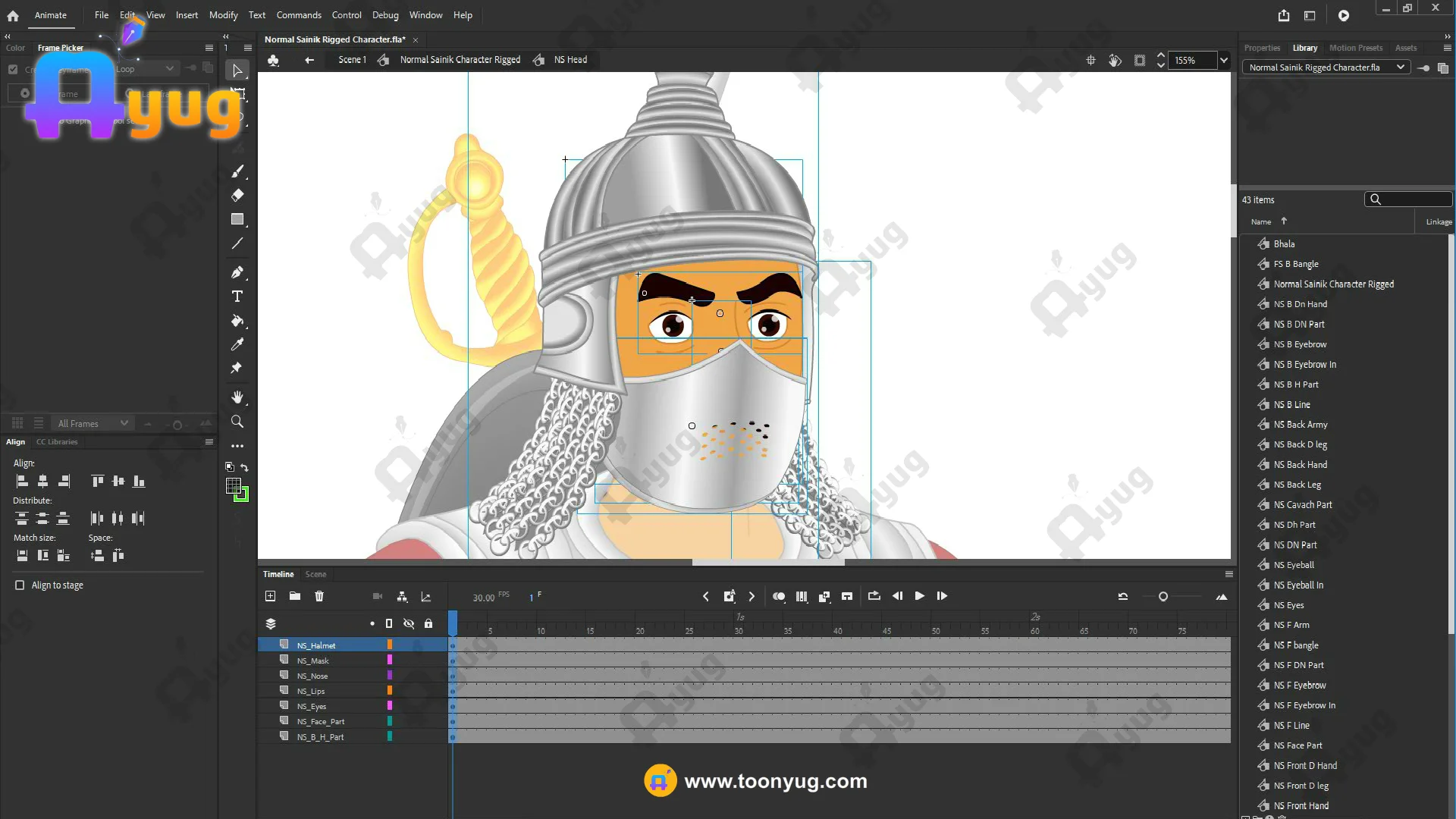
Task: Select NS Eyes in the library
Action: point(1288,605)
